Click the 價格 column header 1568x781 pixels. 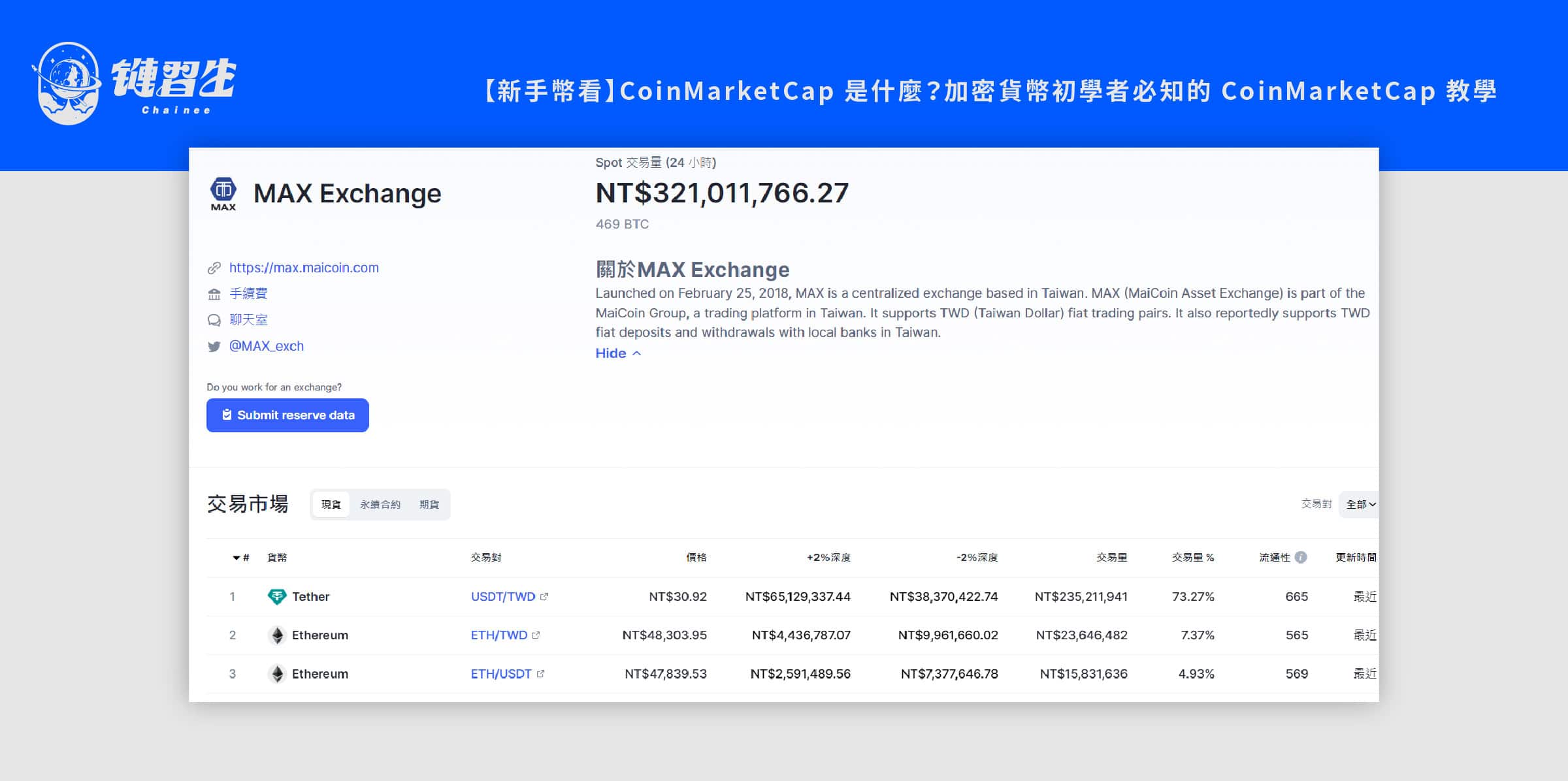(x=696, y=557)
